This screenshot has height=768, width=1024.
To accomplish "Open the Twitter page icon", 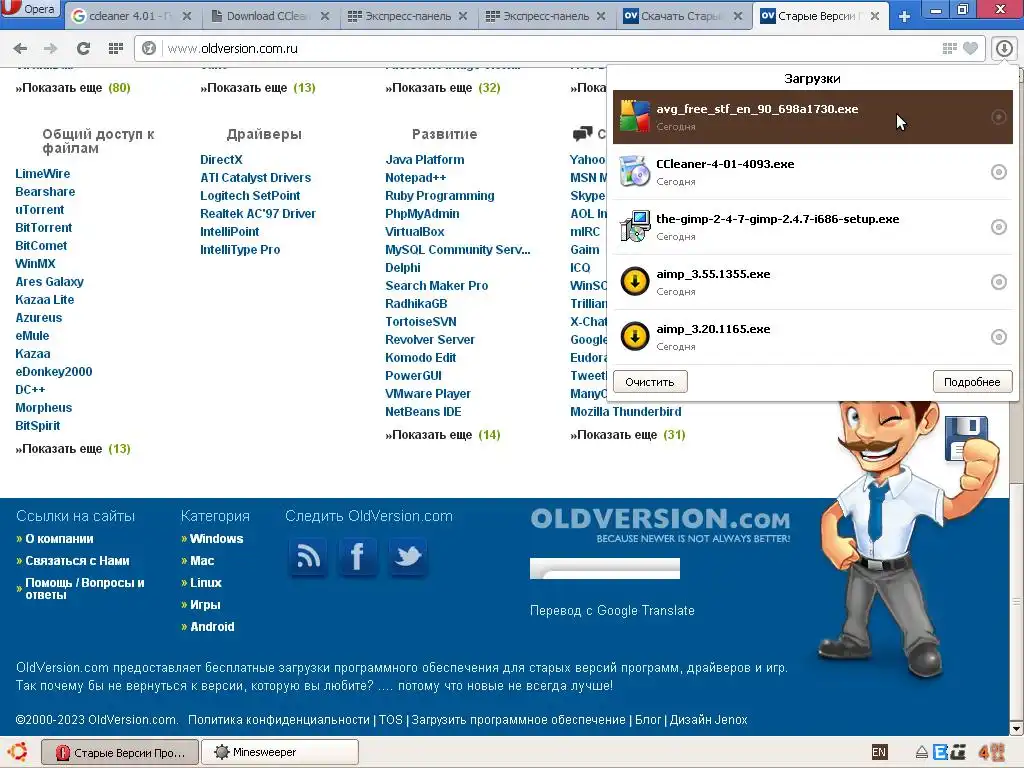I will click(x=408, y=557).
